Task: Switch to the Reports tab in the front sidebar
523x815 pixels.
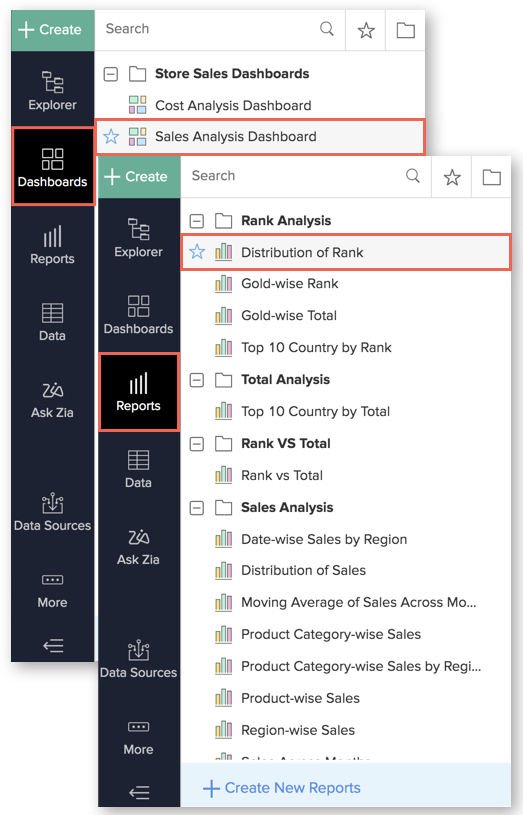Action: pos(138,392)
